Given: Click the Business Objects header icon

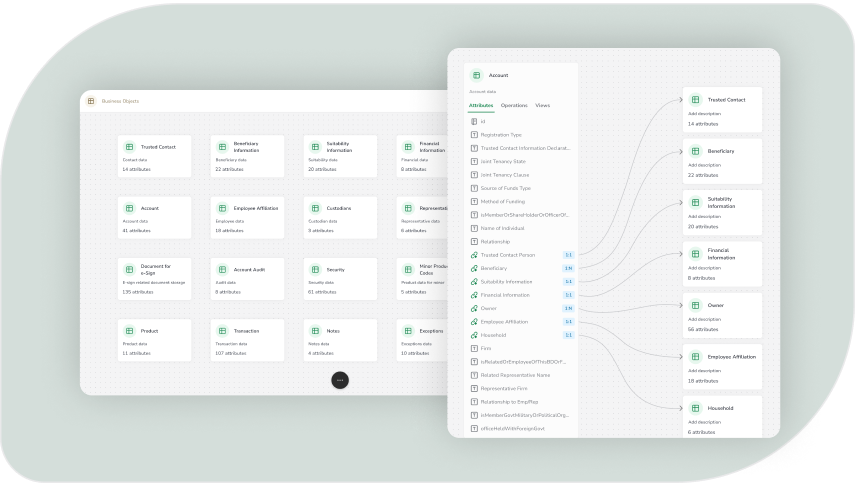Looking at the screenshot, I should pyautogui.click(x=91, y=101).
